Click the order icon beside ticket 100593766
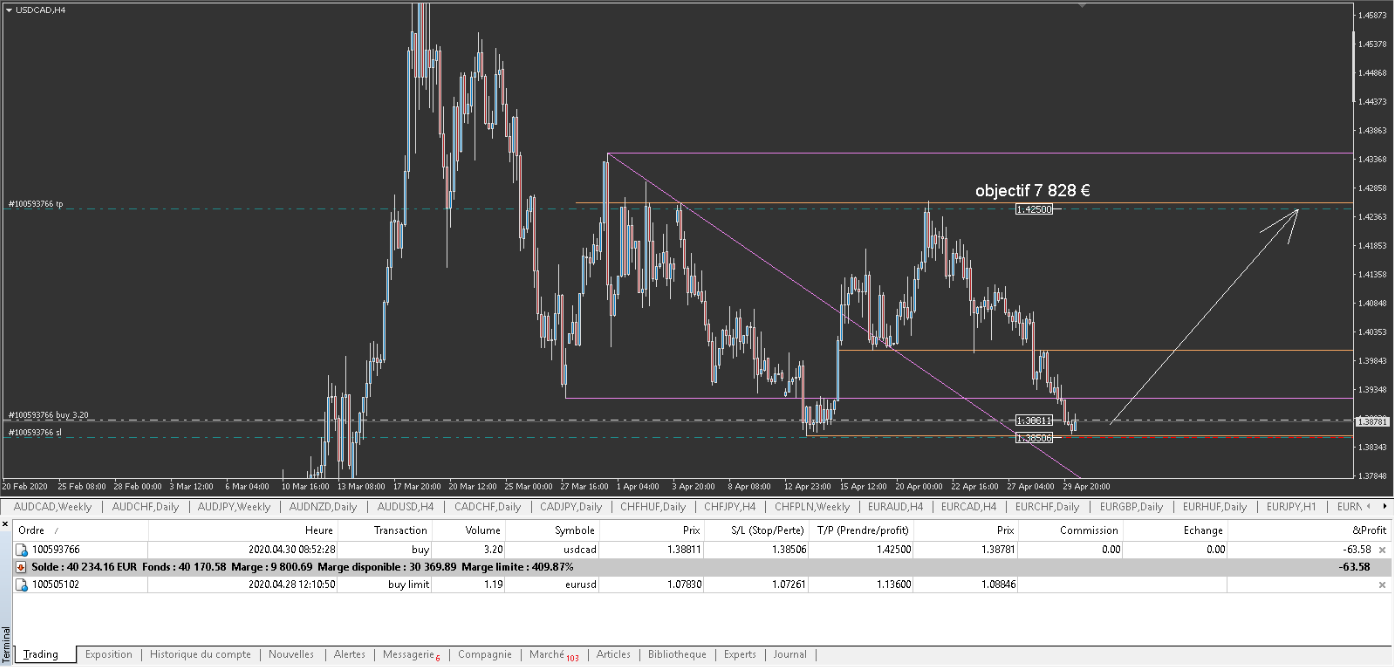The height and width of the screenshot is (667, 1394). pyautogui.click(x=22, y=550)
